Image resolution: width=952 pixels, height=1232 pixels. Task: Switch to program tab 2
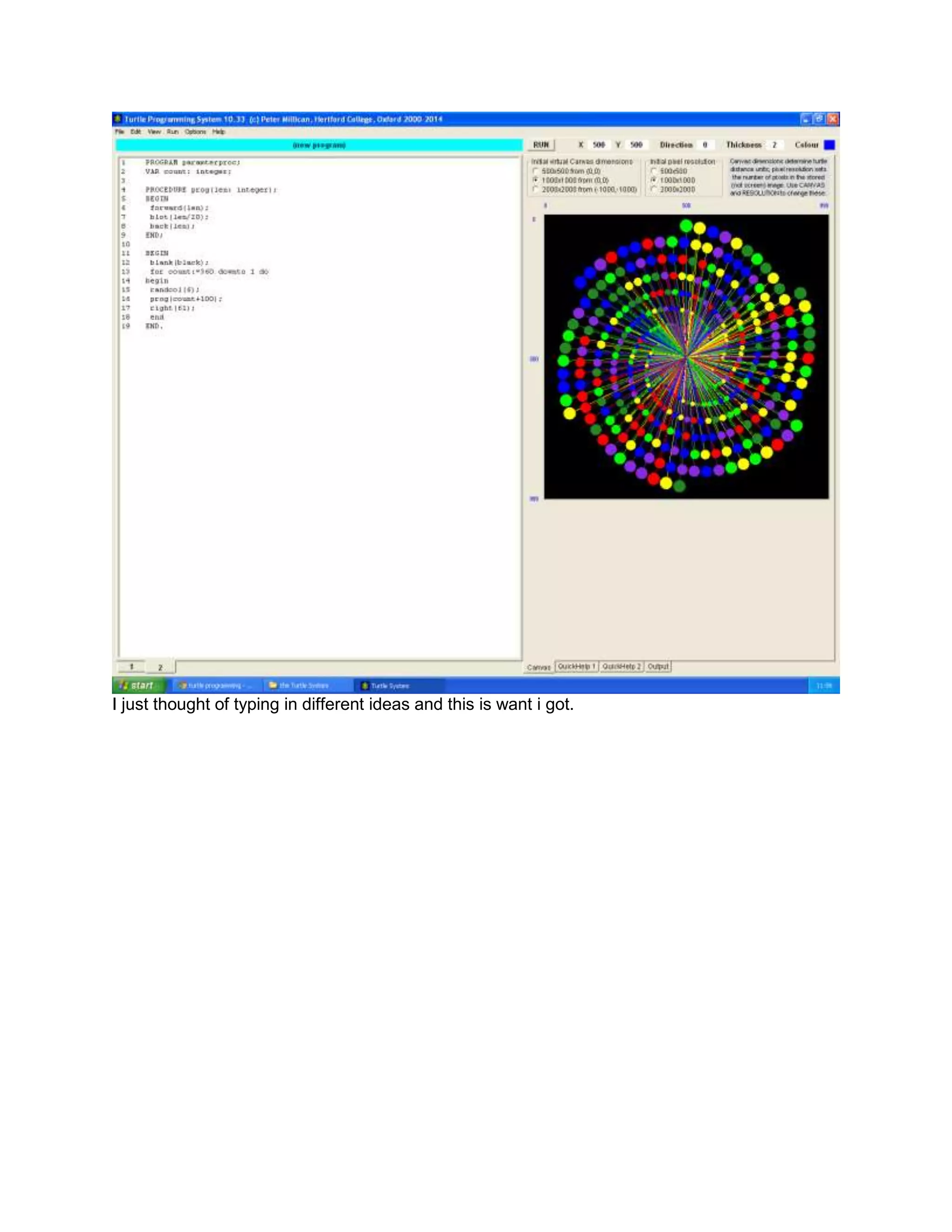160,667
